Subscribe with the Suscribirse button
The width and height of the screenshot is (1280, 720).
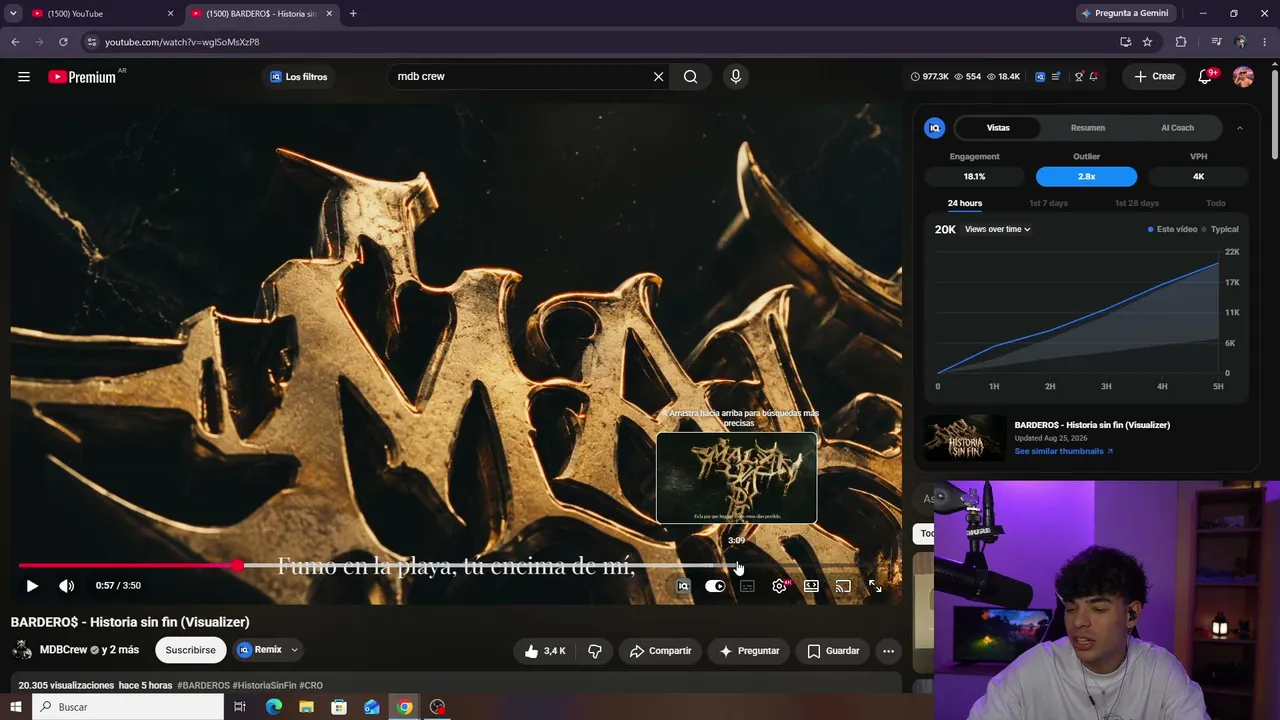(190, 650)
